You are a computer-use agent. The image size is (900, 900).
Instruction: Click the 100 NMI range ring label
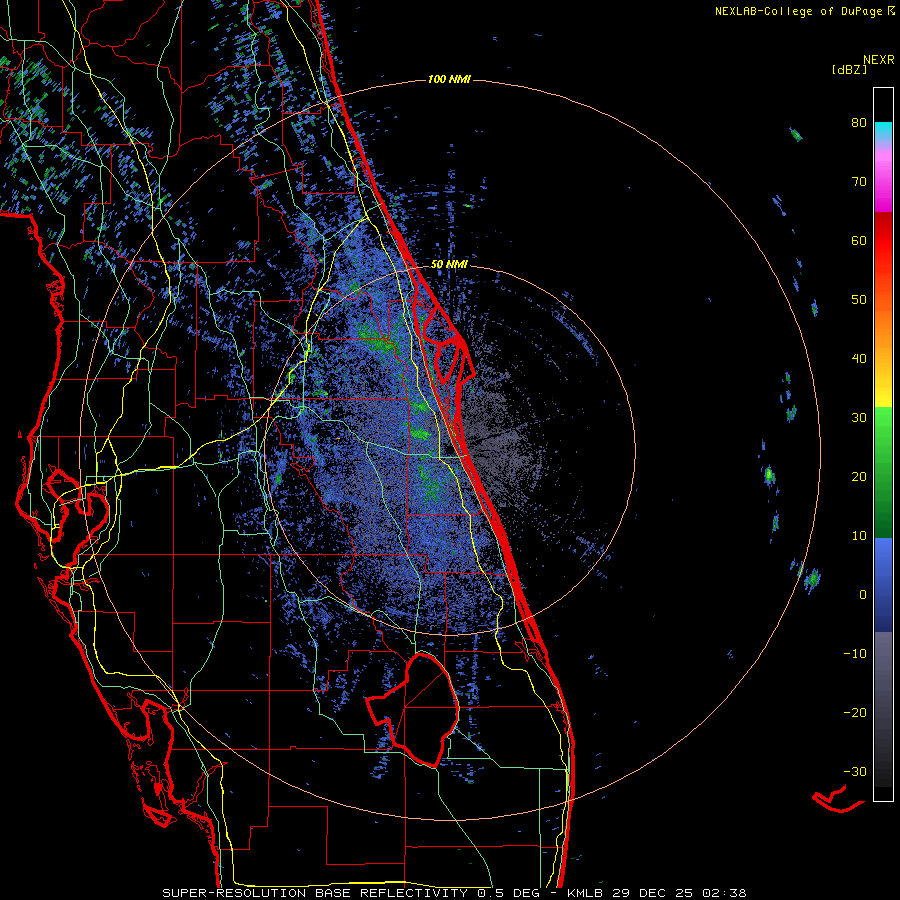(x=449, y=79)
